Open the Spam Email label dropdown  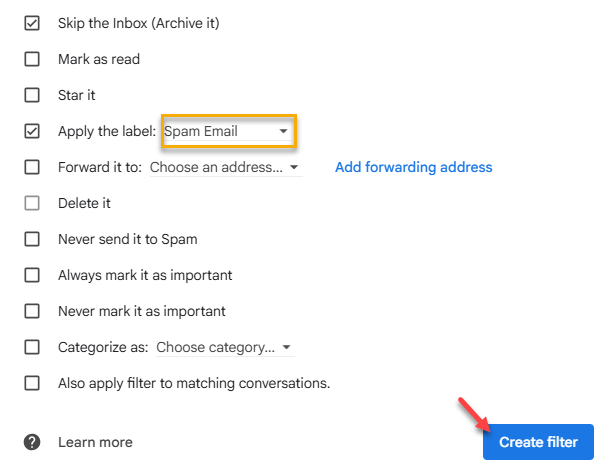tap(229, 131)
